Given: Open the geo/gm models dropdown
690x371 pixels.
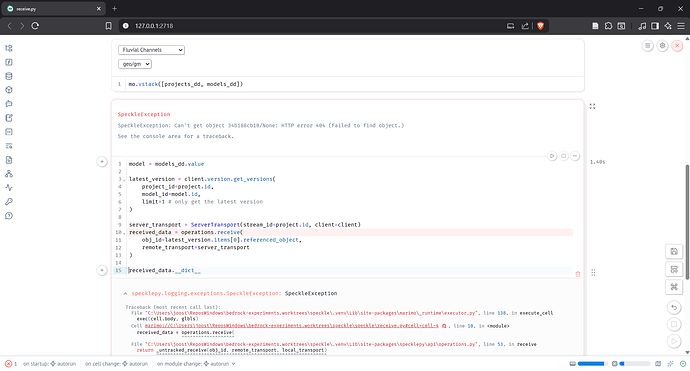Looking at the screenshot, I should click(135, 64).
